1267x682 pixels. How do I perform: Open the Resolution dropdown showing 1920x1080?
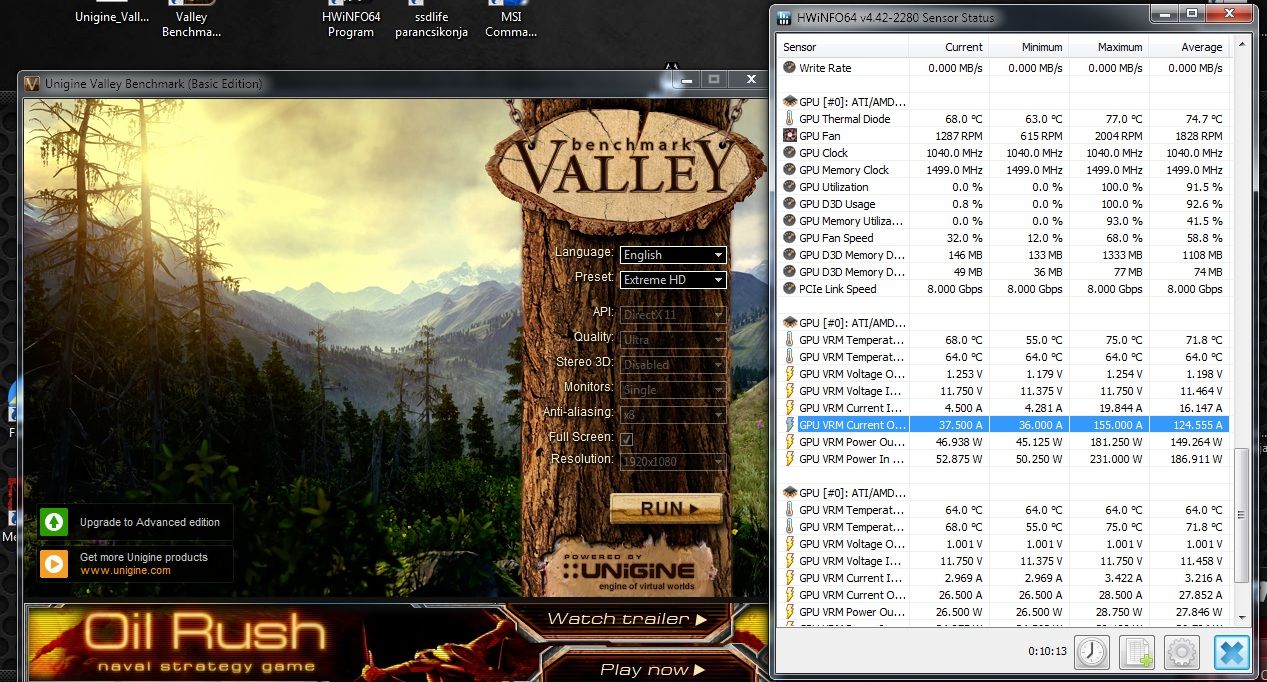(673, 462)
